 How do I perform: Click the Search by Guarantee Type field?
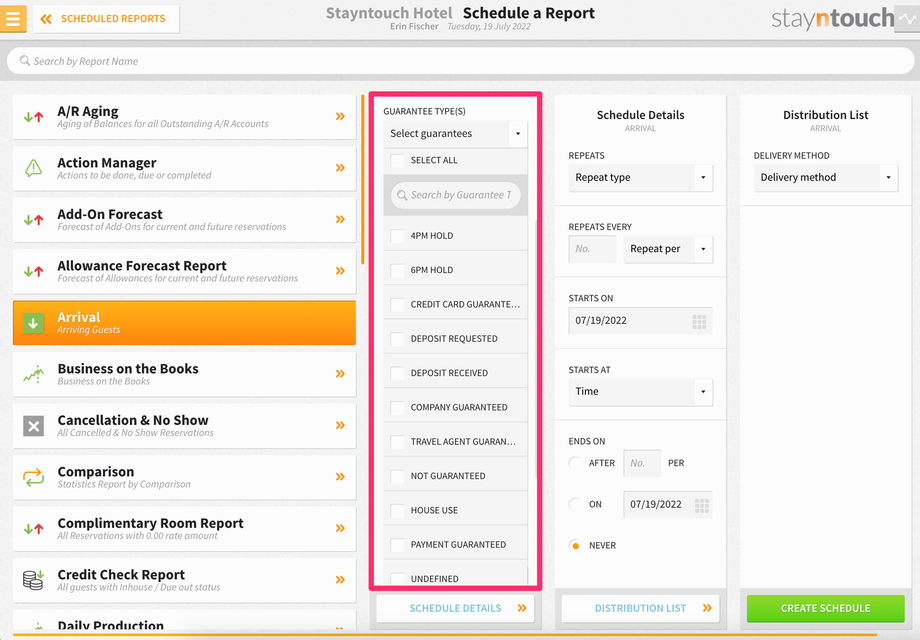click(x=455, y=195)
